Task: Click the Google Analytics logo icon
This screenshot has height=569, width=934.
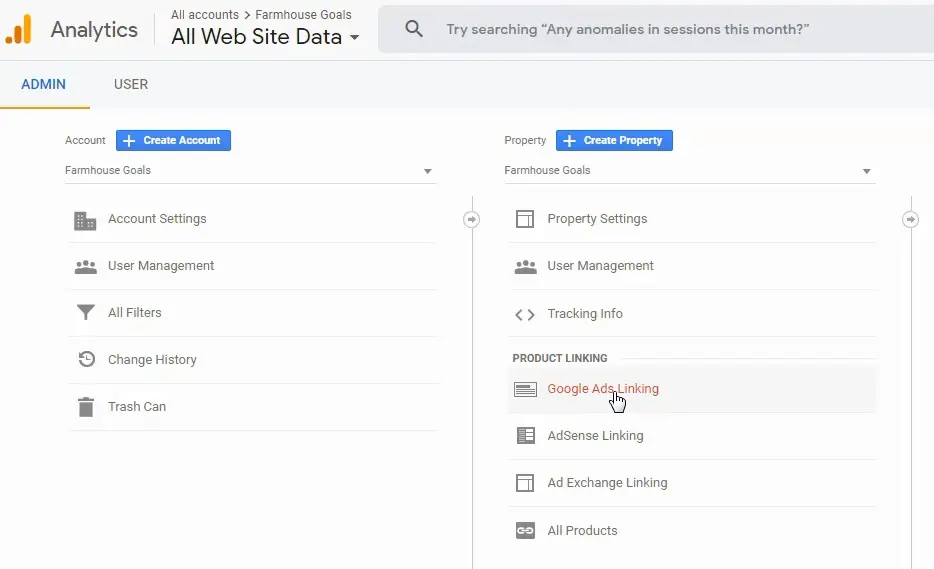Action: tap(18, 29)
